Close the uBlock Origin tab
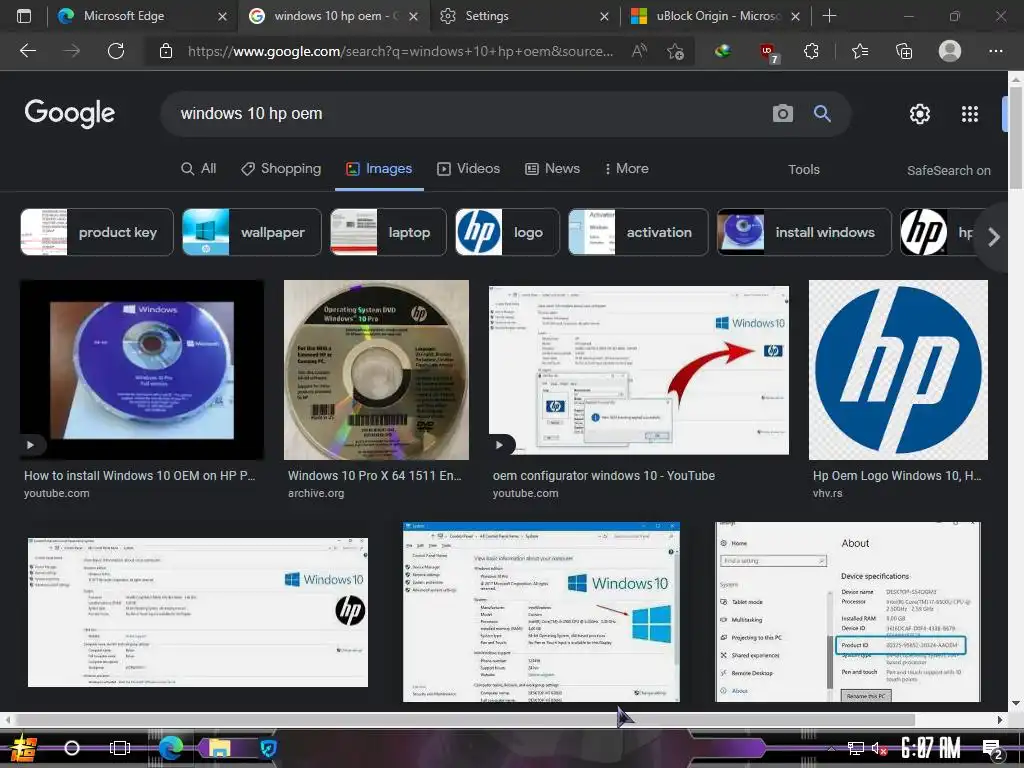The height and width of the screenshot is (768, 1024). point(795,16)
